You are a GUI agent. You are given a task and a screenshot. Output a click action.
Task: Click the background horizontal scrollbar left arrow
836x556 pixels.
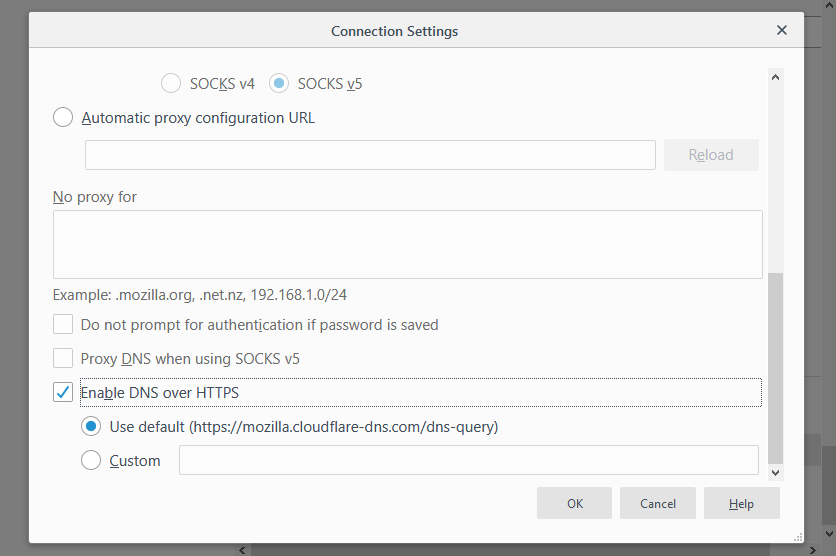coord(241,550)
